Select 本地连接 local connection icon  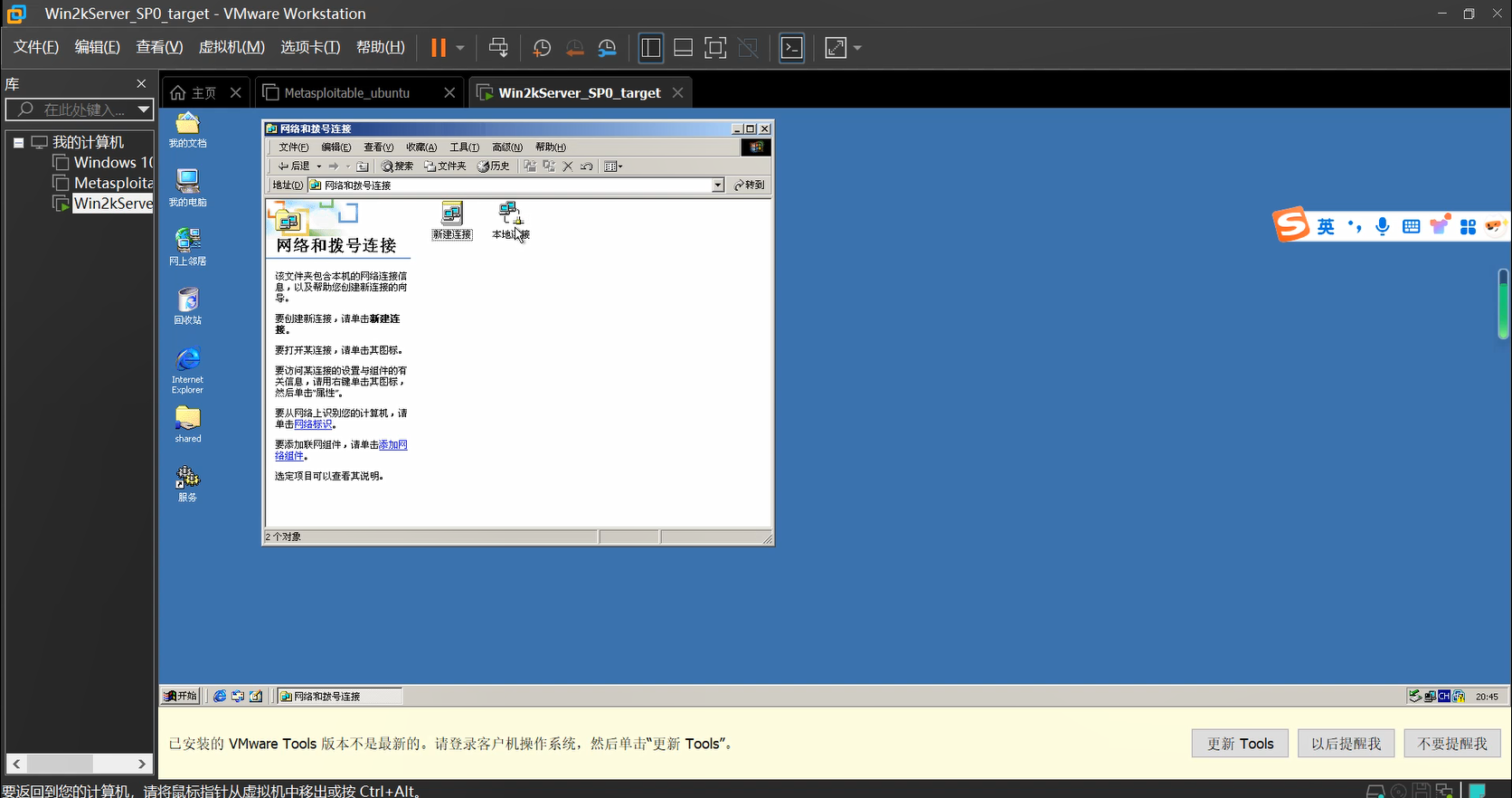[510, 220]
